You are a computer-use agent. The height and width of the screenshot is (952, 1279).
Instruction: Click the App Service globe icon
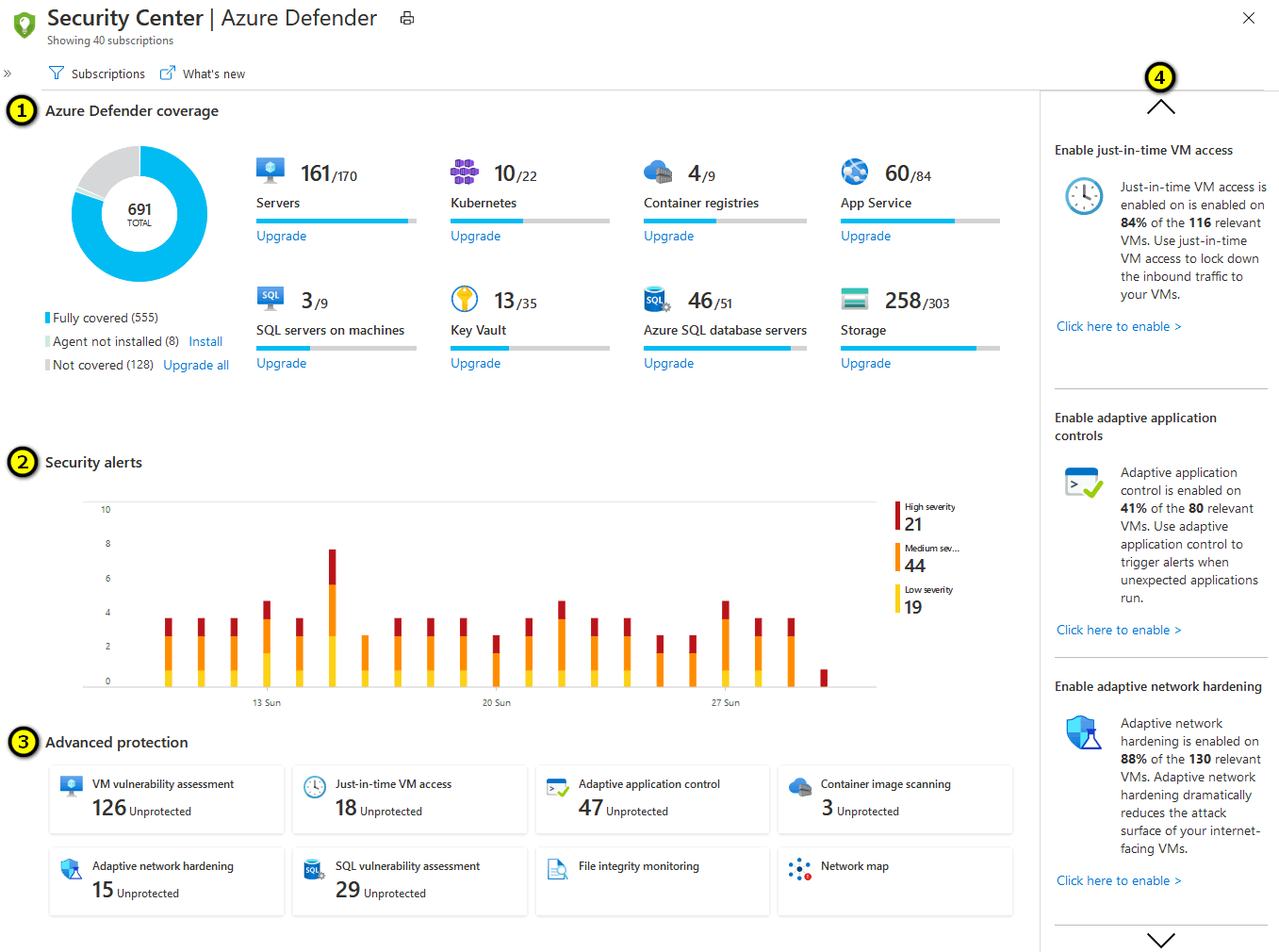pos(855,172)
